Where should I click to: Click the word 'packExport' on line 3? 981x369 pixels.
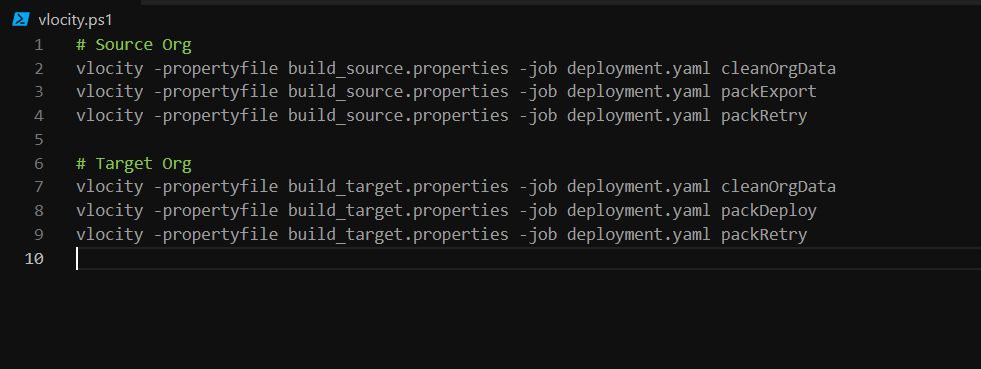[769, 92]
